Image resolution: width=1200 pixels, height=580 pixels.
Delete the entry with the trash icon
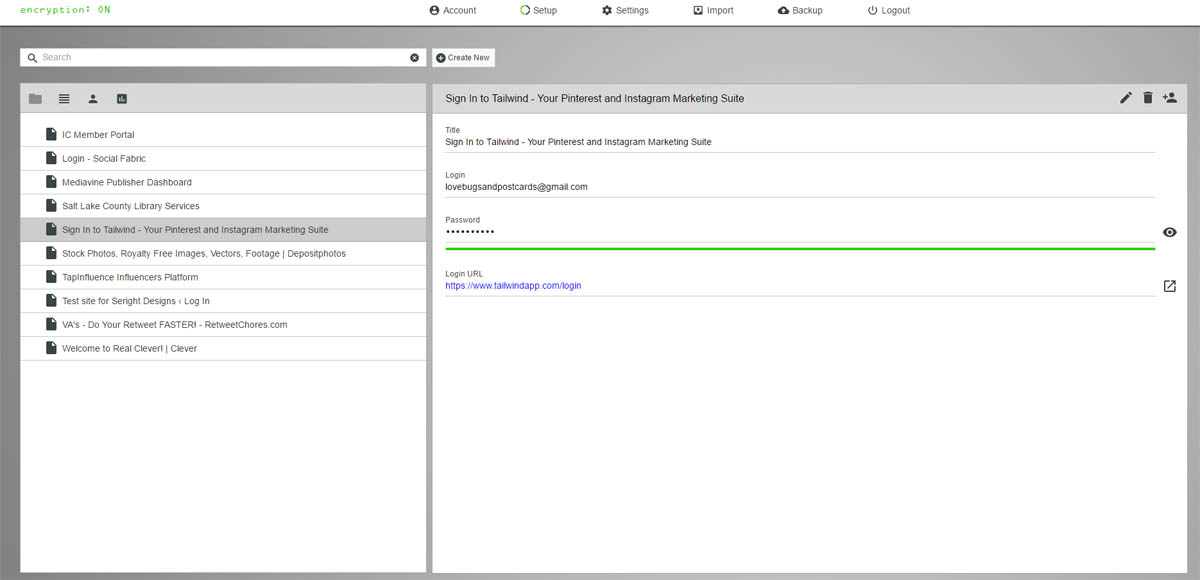point(1148,98)
